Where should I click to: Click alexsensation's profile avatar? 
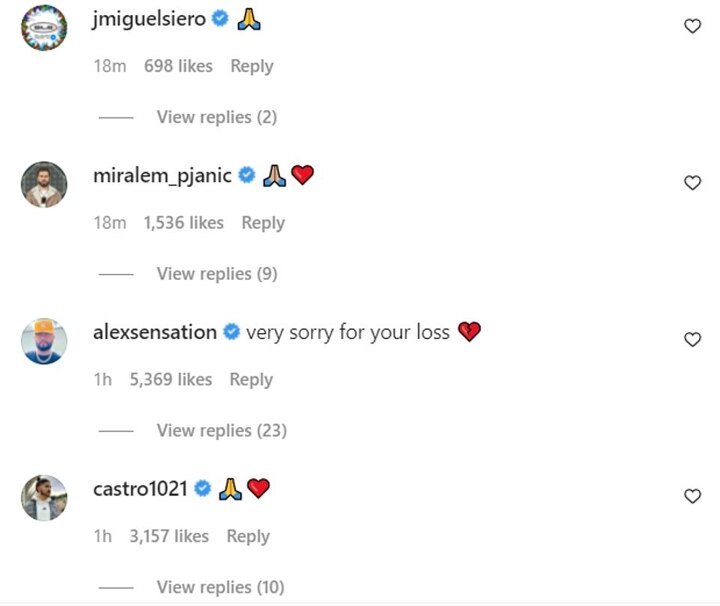[x=44, y=342]
